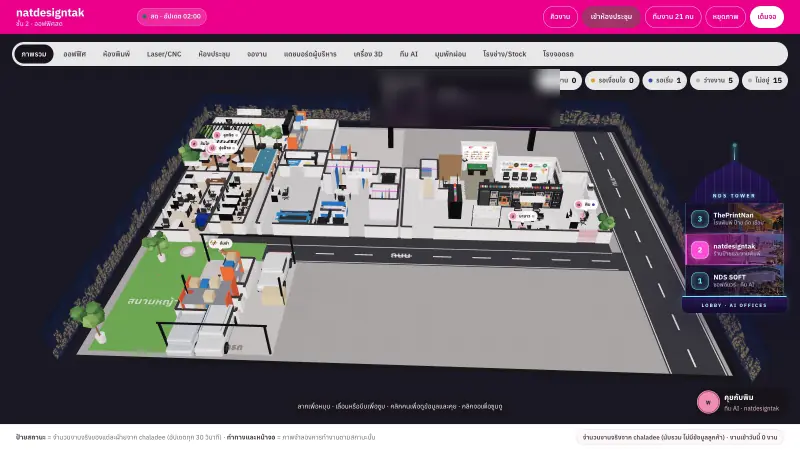Click the pink number 2 floor badge
The image size is (800, 450).
click(699, 250)
